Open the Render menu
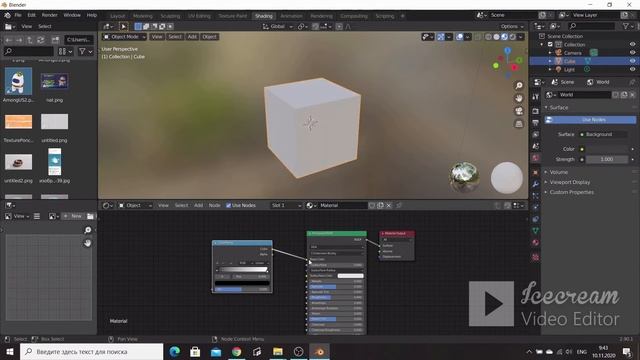The height and width of the screenshot is (360, 640). (x=49, y=15)
